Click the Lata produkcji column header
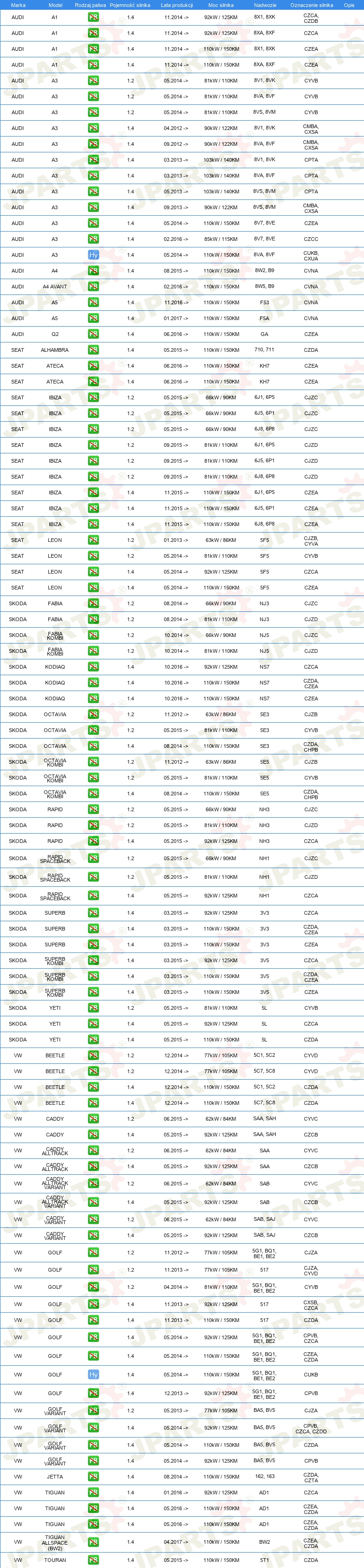 (177, 5)
